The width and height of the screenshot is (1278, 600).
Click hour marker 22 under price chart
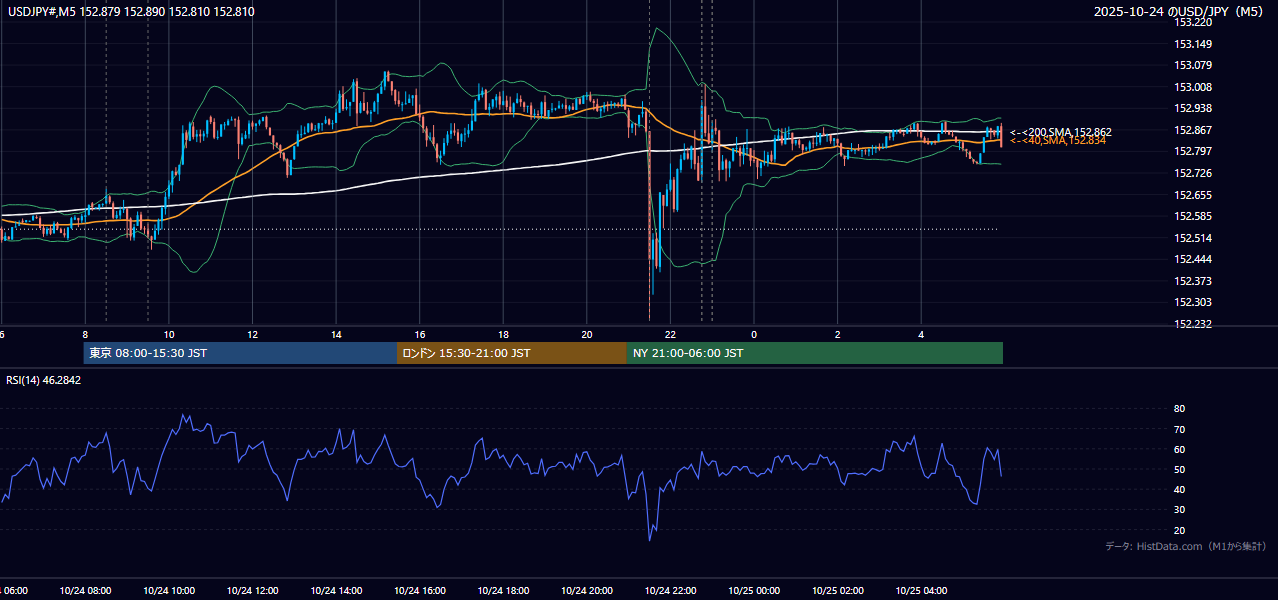(x=670, y=335)
